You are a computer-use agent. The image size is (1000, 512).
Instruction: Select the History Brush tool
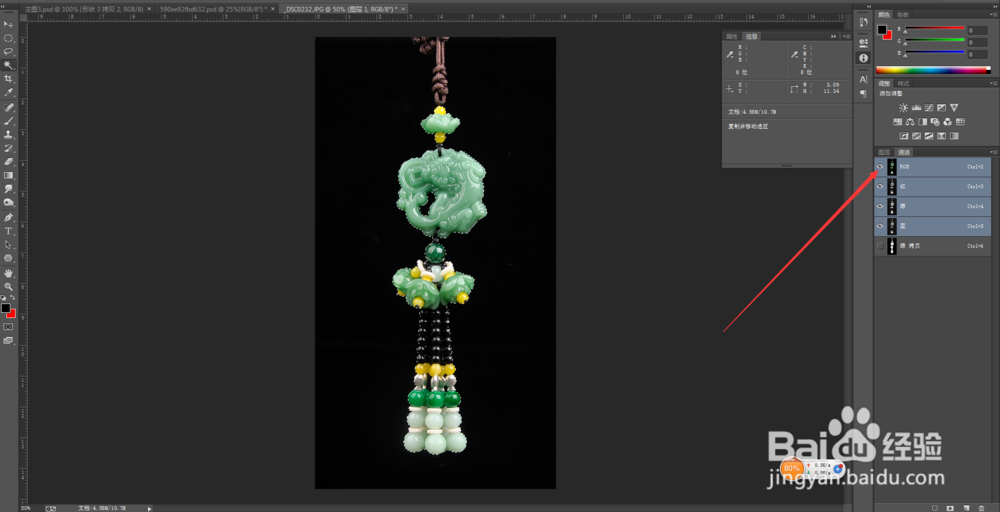pos(8,148)
